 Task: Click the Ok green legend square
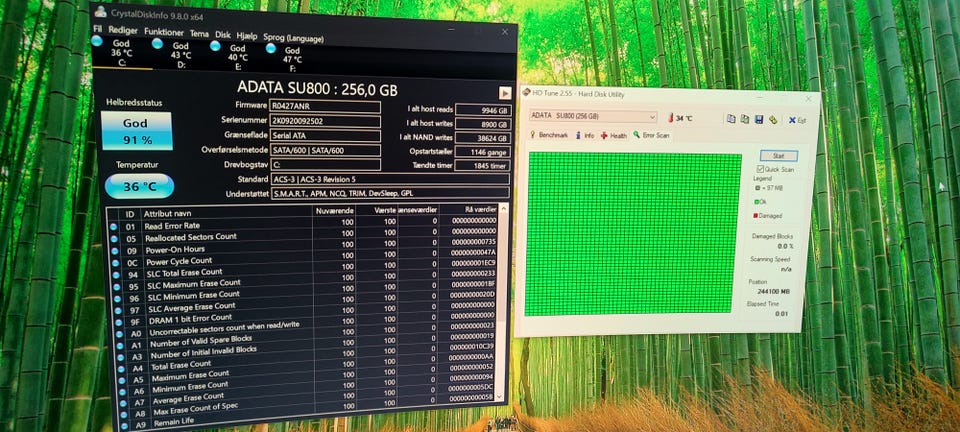point(756,201)
